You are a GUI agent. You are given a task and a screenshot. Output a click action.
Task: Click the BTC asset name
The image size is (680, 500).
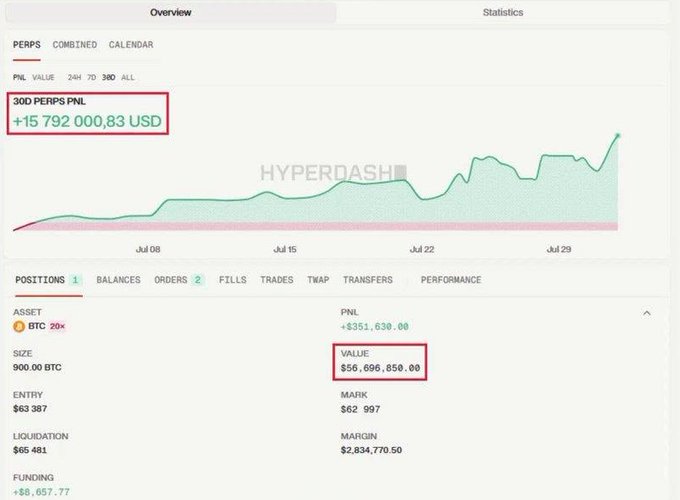pos(36,326)
